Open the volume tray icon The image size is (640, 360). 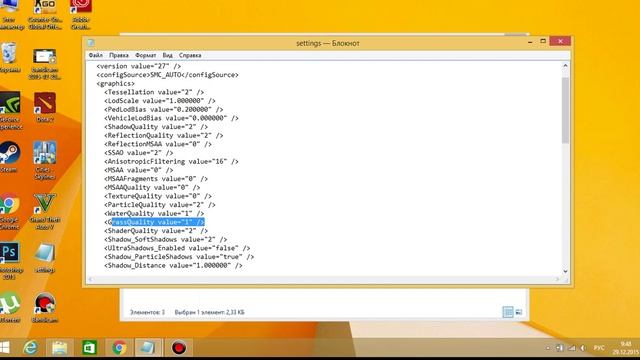coord(583,348)
